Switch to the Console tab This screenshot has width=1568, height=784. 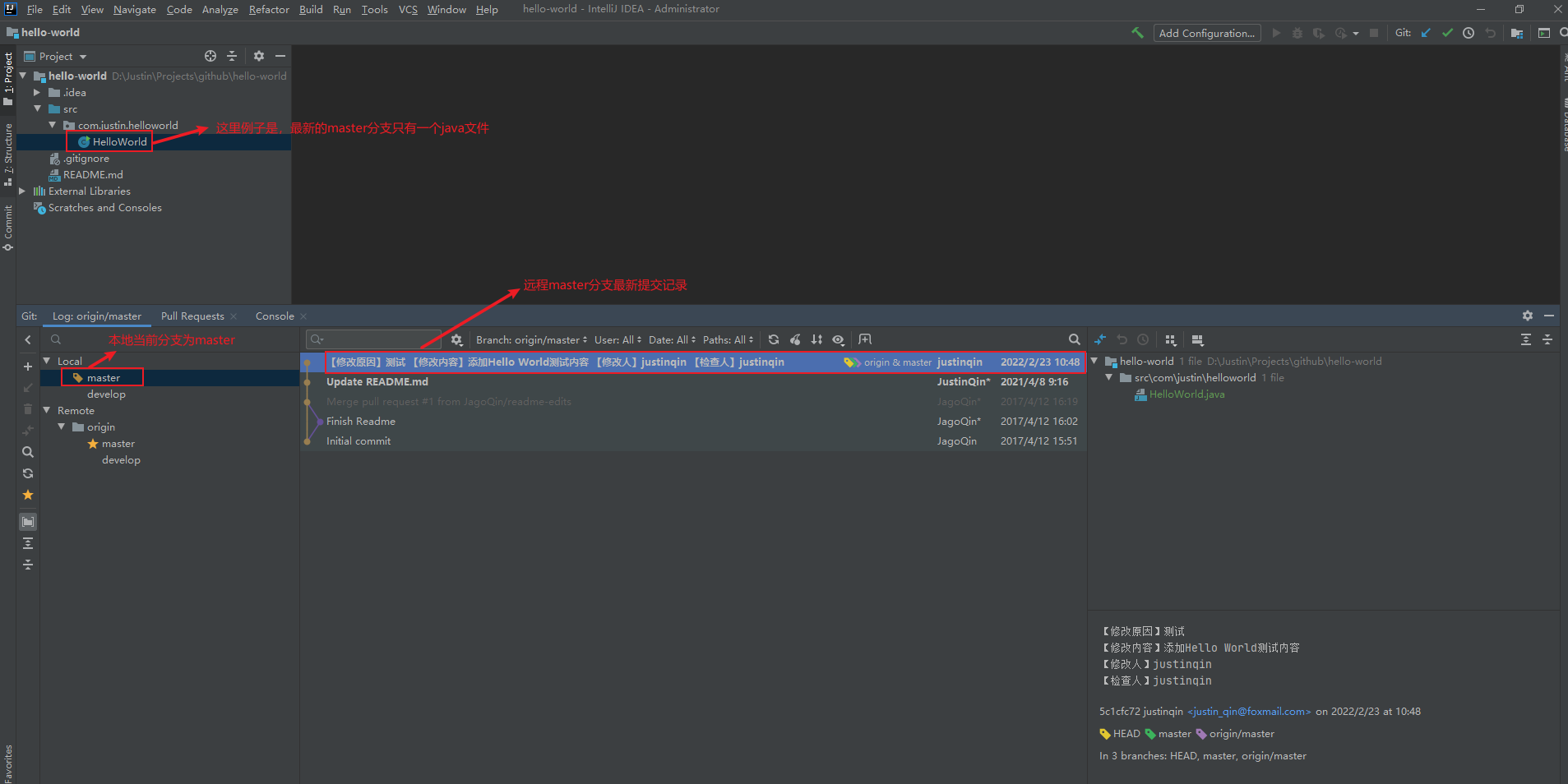(275, 316)
